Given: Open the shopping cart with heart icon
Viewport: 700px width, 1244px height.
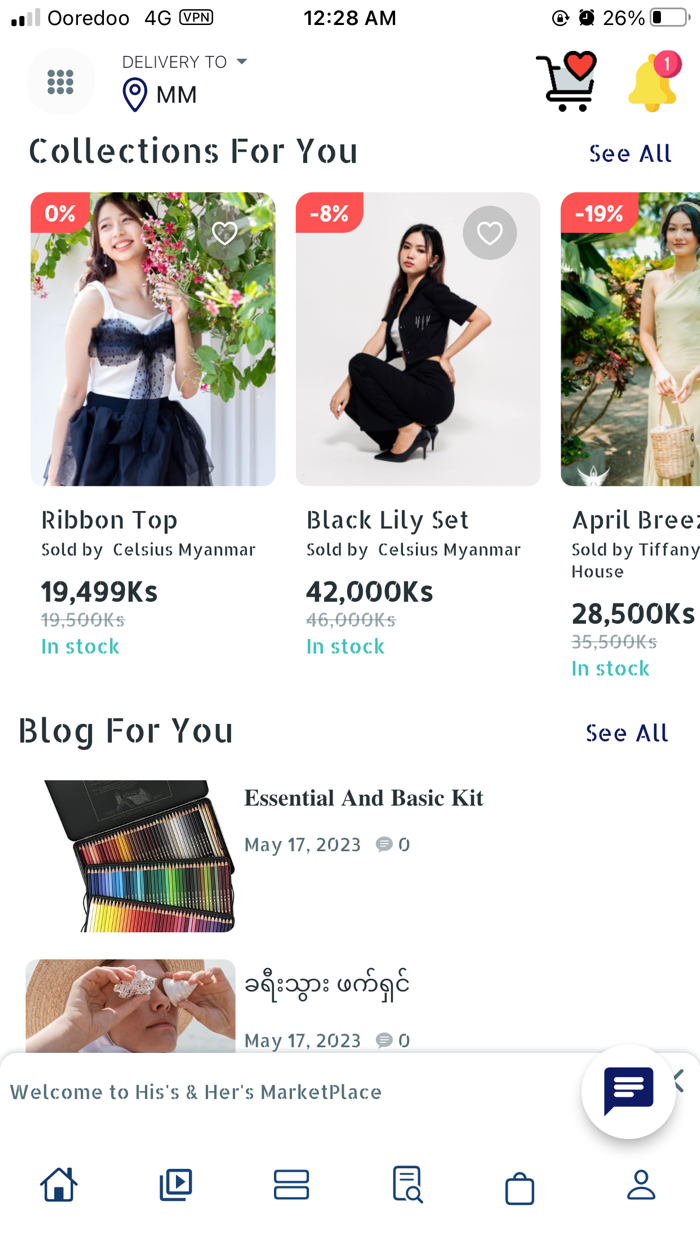Looking at the screenshot, I should tap(567, 79).
